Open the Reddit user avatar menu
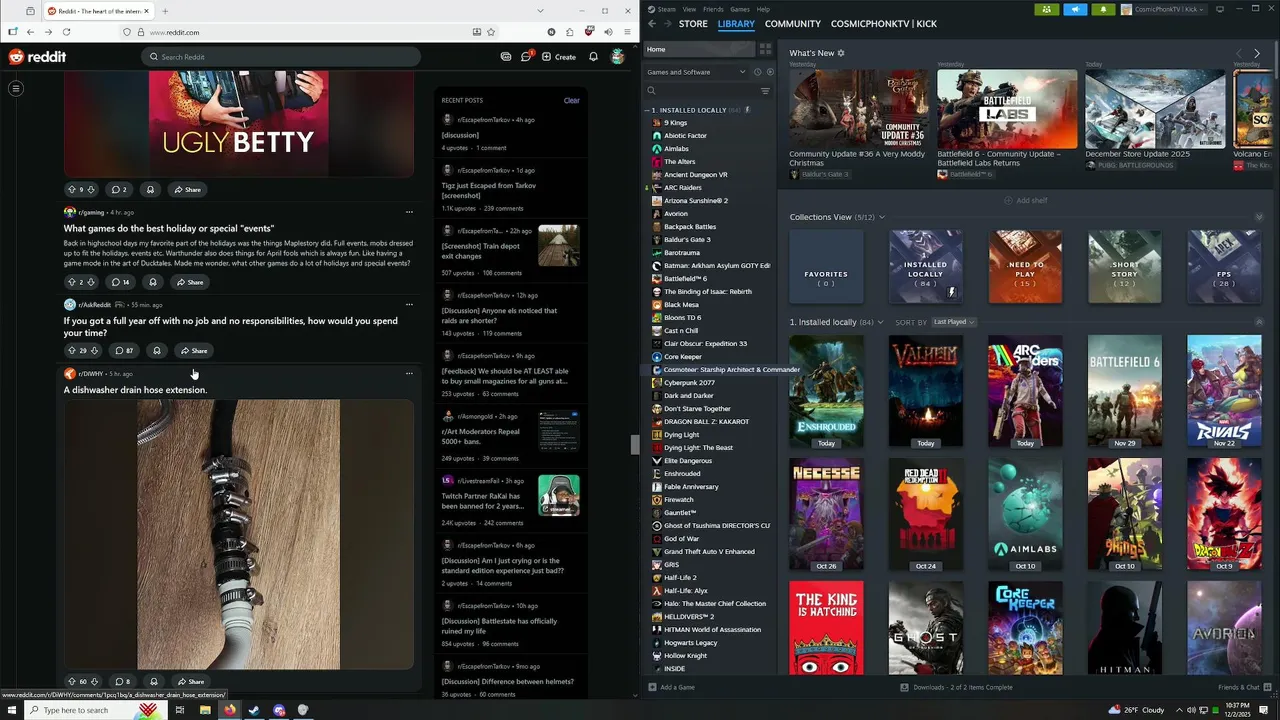Image resolution: width=1280 pixels, height=720 pixels. coord(618,57)
